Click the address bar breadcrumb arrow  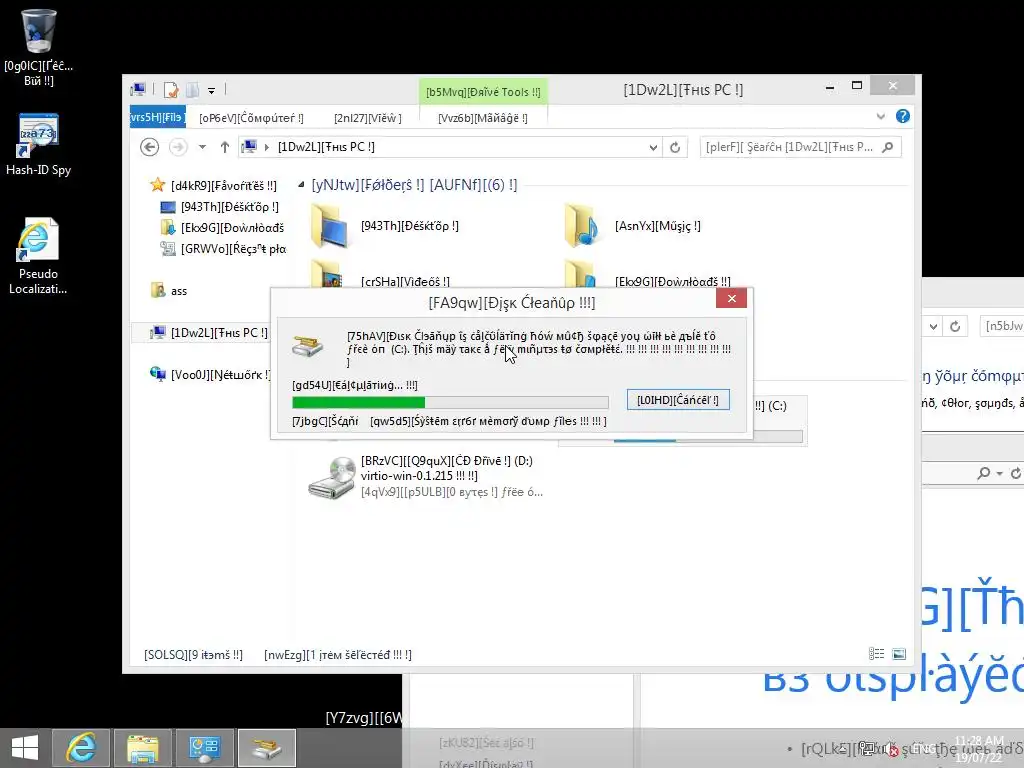(x=266, y=147)
